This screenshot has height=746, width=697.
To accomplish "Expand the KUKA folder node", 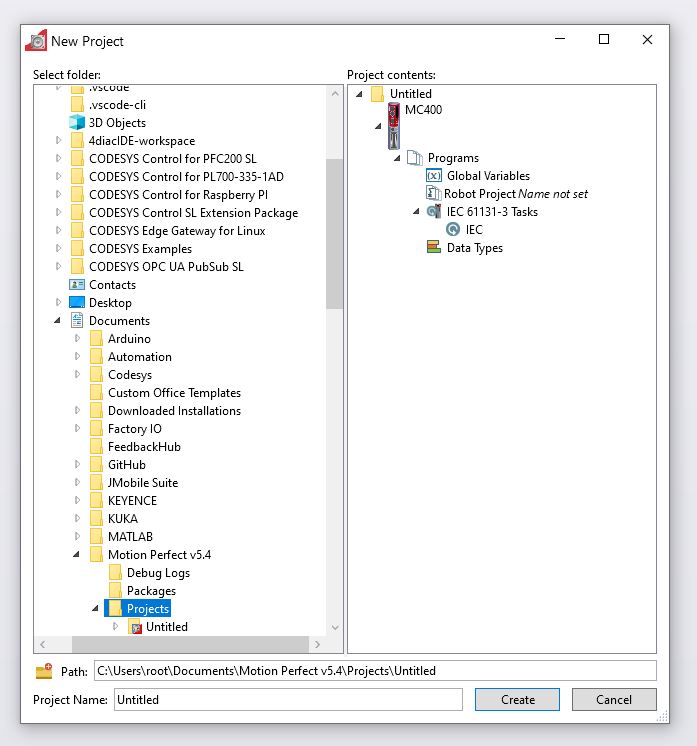I will [x=77, y=518].
